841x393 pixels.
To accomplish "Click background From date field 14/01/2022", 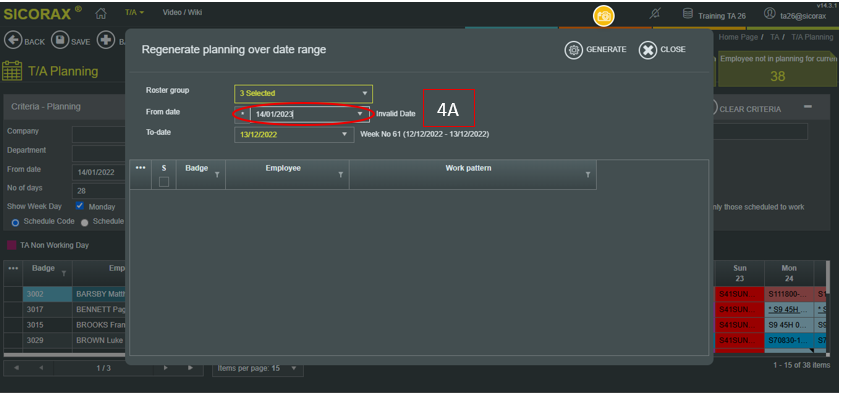I will [x=99, y=172].
